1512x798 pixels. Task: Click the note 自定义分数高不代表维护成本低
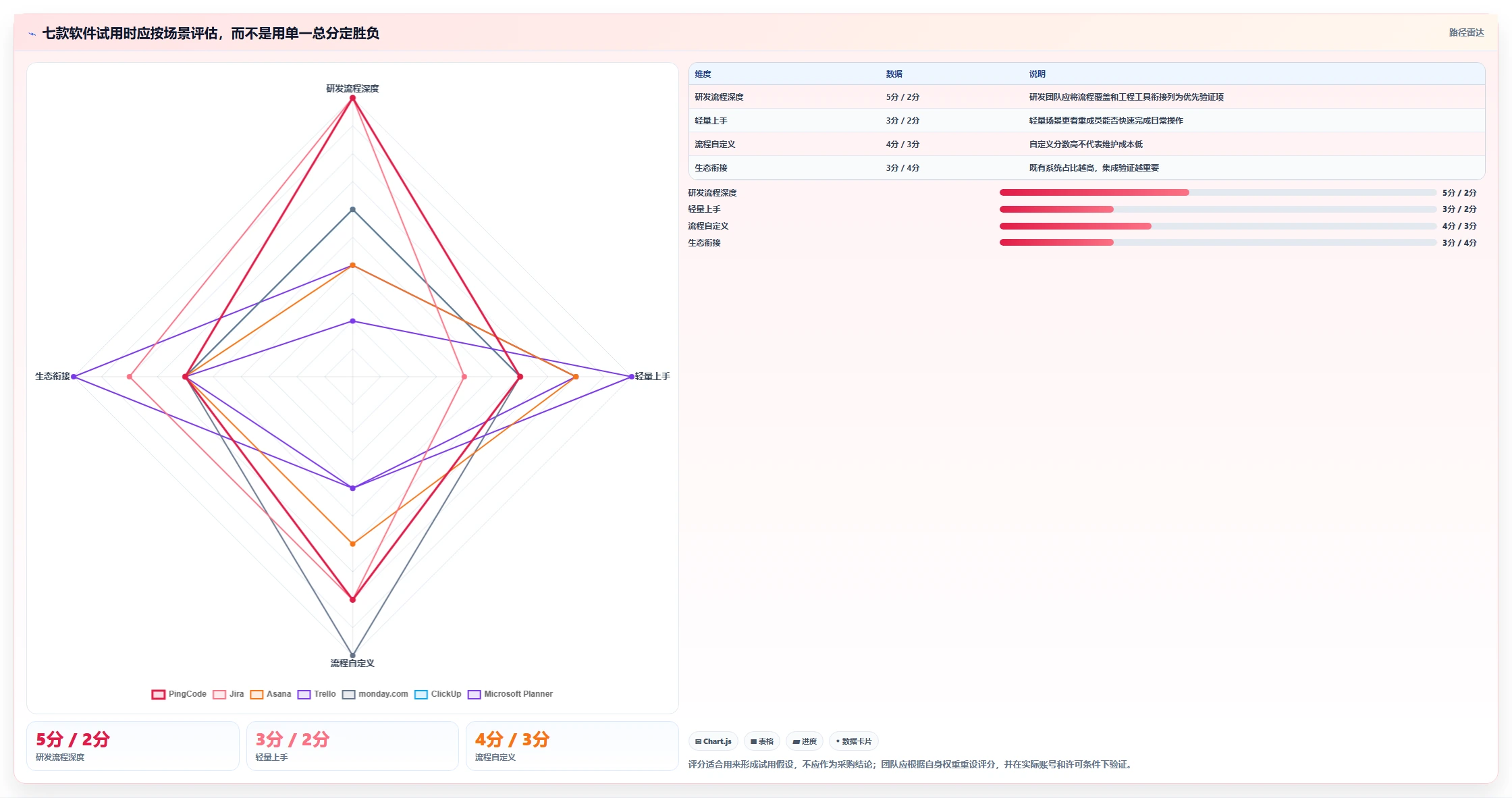pos(1085,144)
